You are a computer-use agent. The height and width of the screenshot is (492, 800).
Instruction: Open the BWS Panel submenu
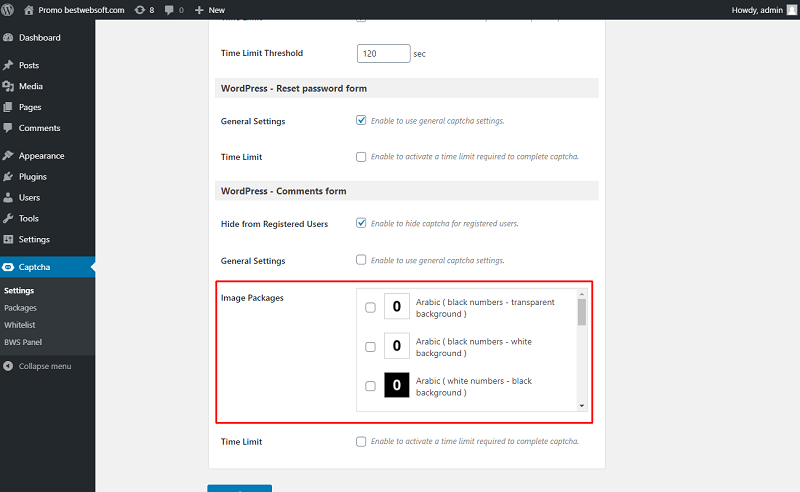coord(23,342)
